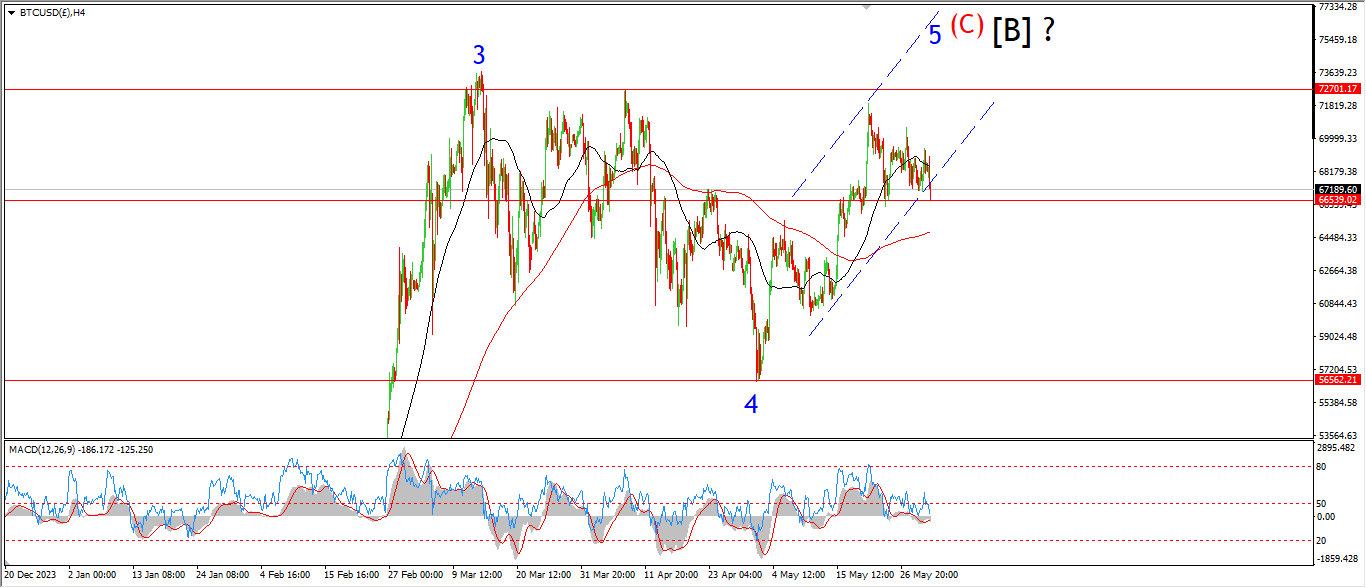The width and height of the screenshot is (1366, 588).
Task: Open the BTCUSD chart dropdown arrow
Action: (x=11, y=12)
